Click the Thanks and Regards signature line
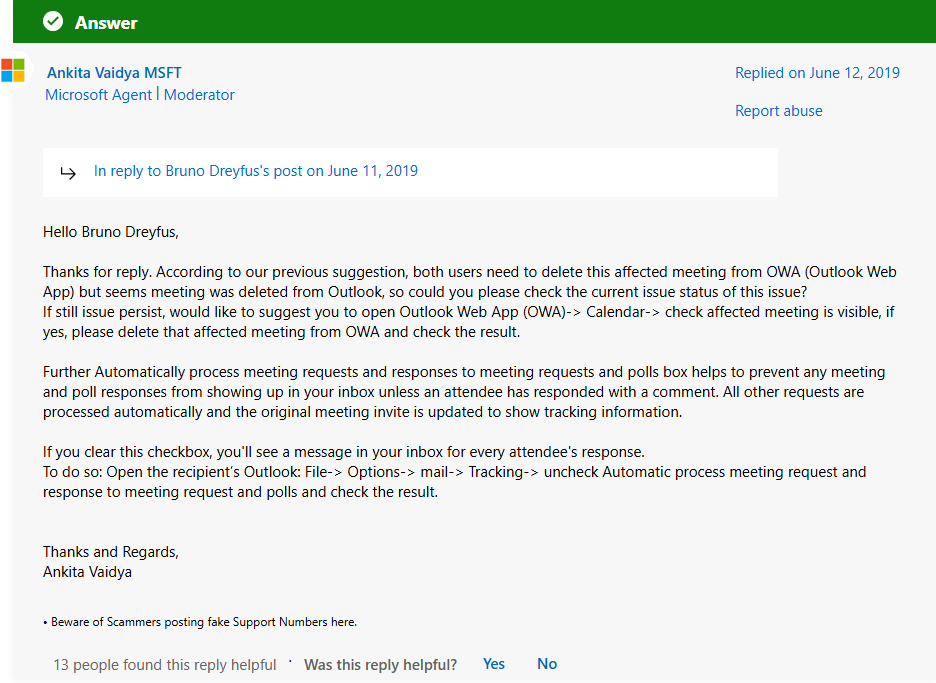936x683 pixels. coord(111,552)
